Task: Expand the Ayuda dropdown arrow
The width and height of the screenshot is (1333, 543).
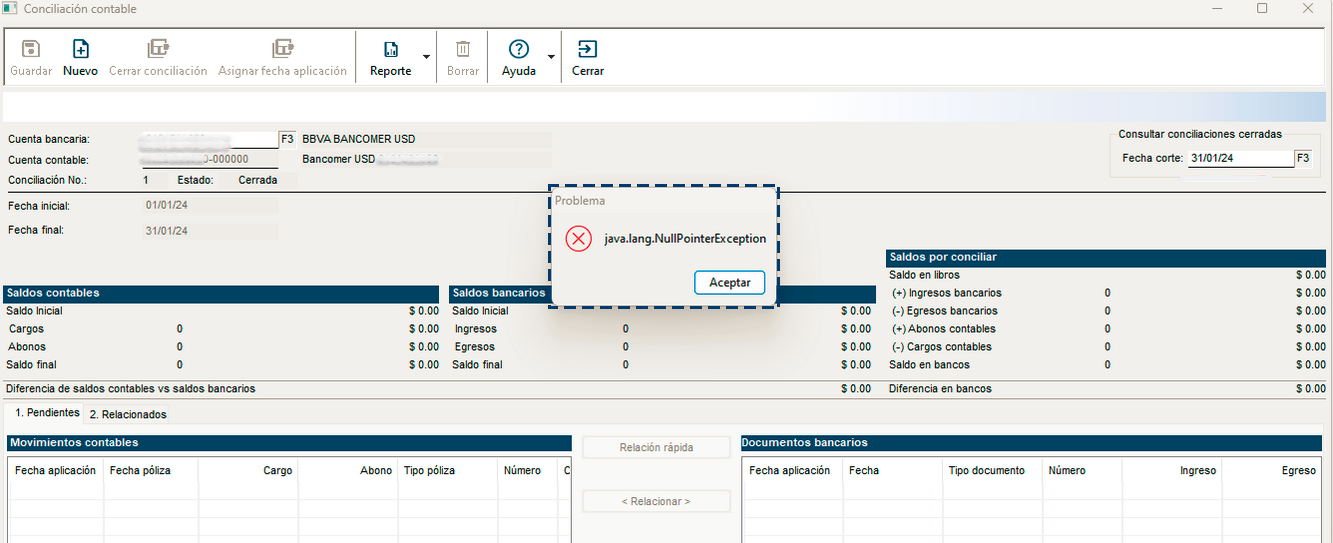Action: pos(551,57)
